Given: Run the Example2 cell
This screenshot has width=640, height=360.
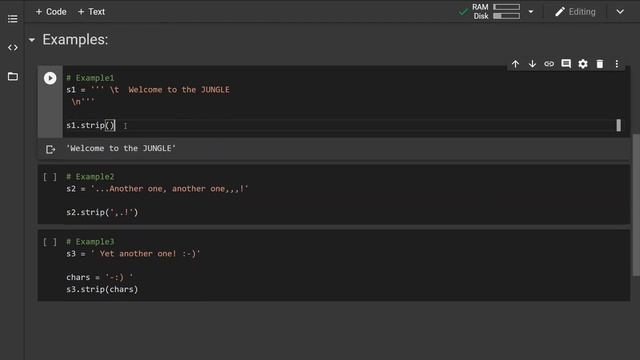Looking at the screenshot, I should point(50,177).
